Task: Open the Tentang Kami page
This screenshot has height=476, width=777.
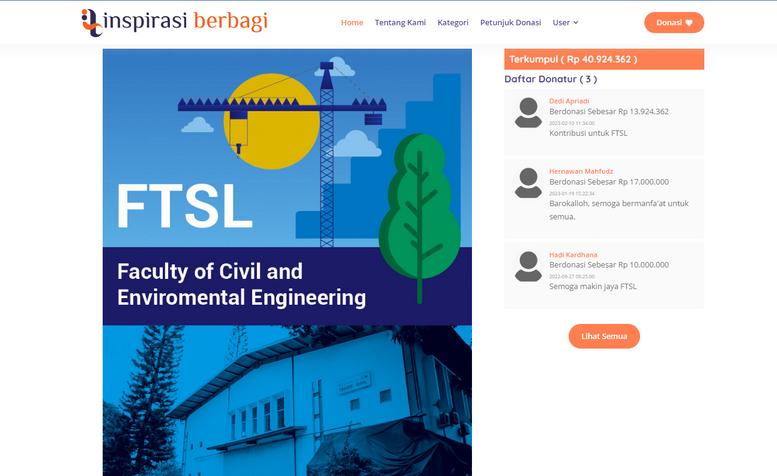Action: 400,22
